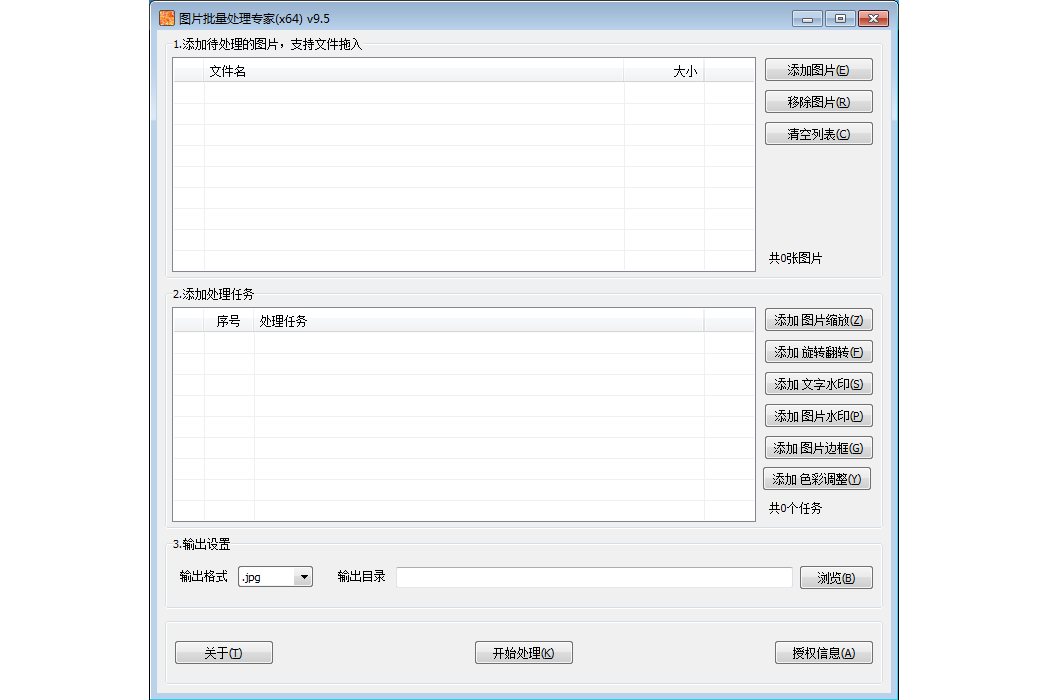This screenshot has width=1049, height=700.
Task: View 授权信息 license information
Action: pyautogui.click(x=823, y=653)
